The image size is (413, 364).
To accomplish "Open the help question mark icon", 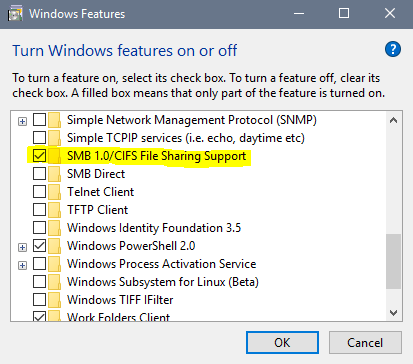I will [393, 50].
